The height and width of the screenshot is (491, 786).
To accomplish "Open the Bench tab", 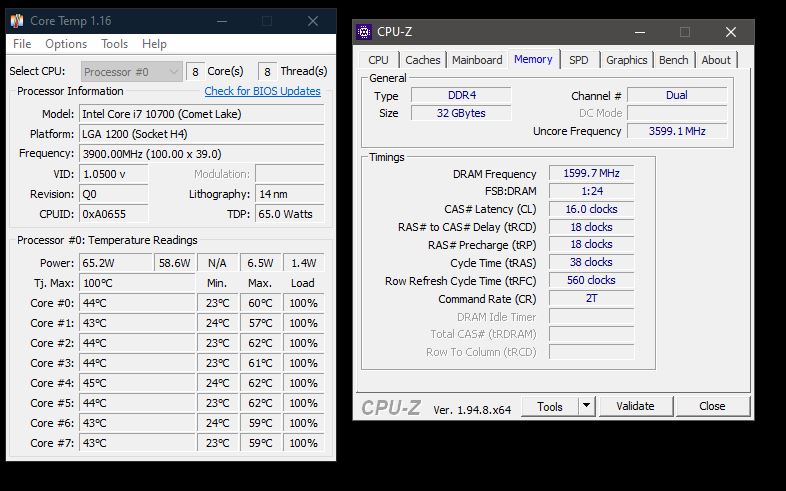I will [x=673, y=60].
